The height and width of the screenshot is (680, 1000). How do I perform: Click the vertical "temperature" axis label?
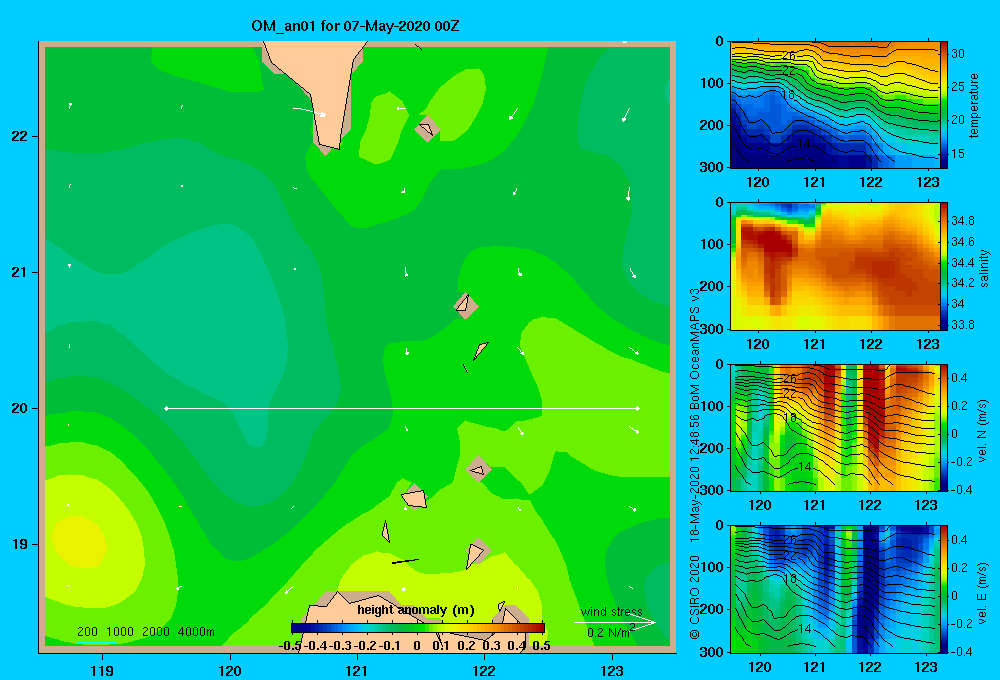click(974, 105)
